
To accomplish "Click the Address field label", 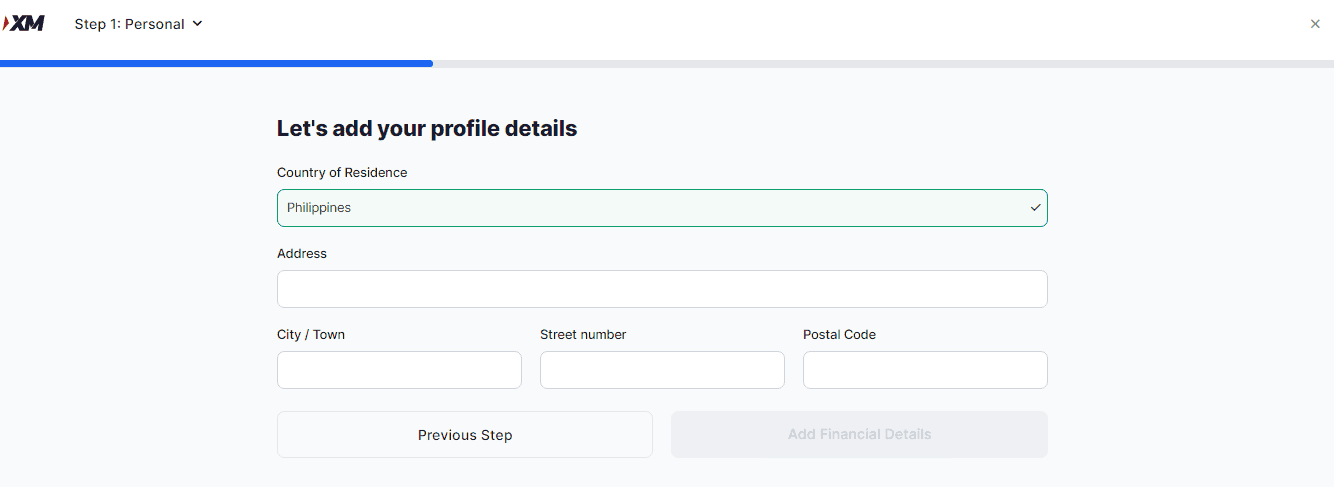I will (x=302, y=254).
